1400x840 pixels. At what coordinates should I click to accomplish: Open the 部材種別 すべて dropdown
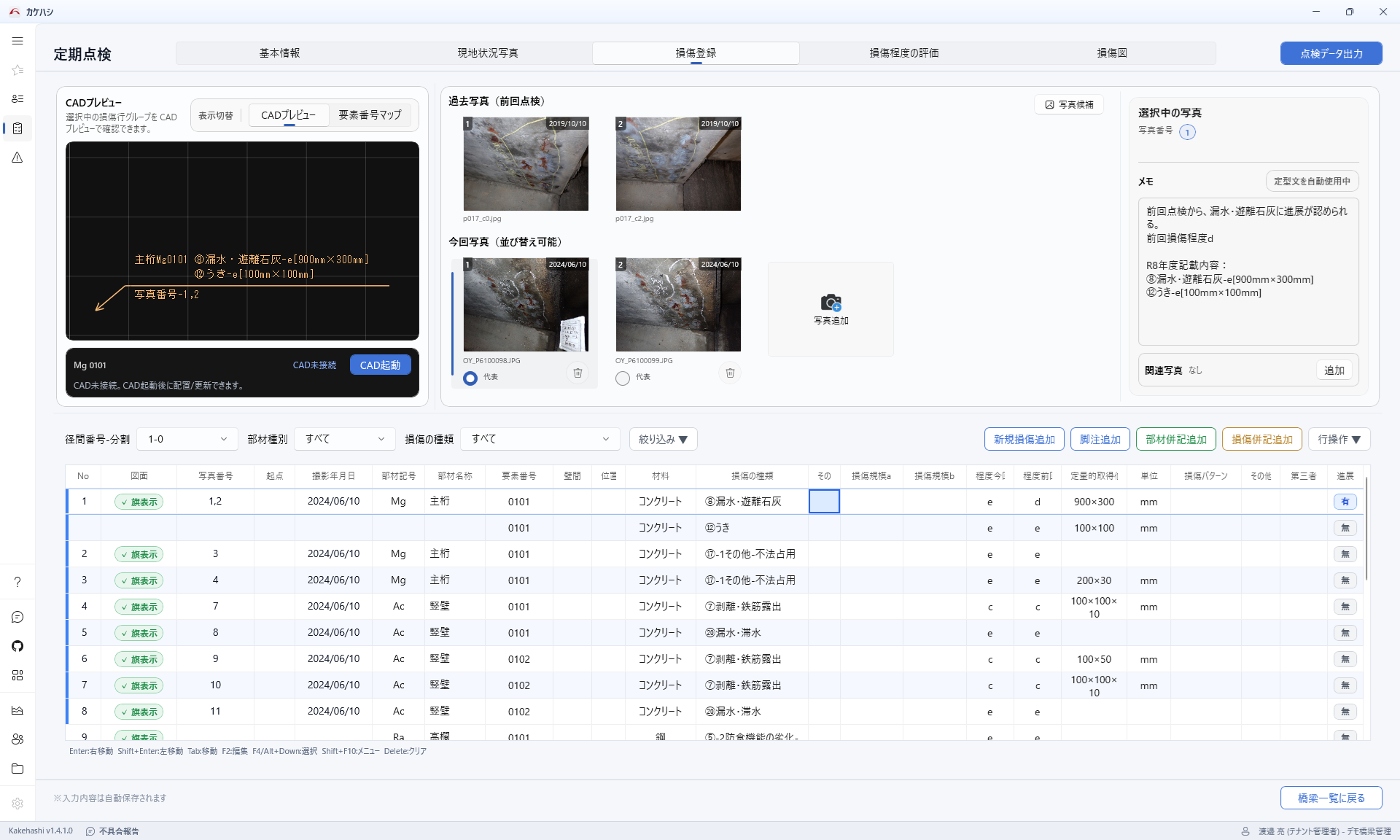point(345,439)
